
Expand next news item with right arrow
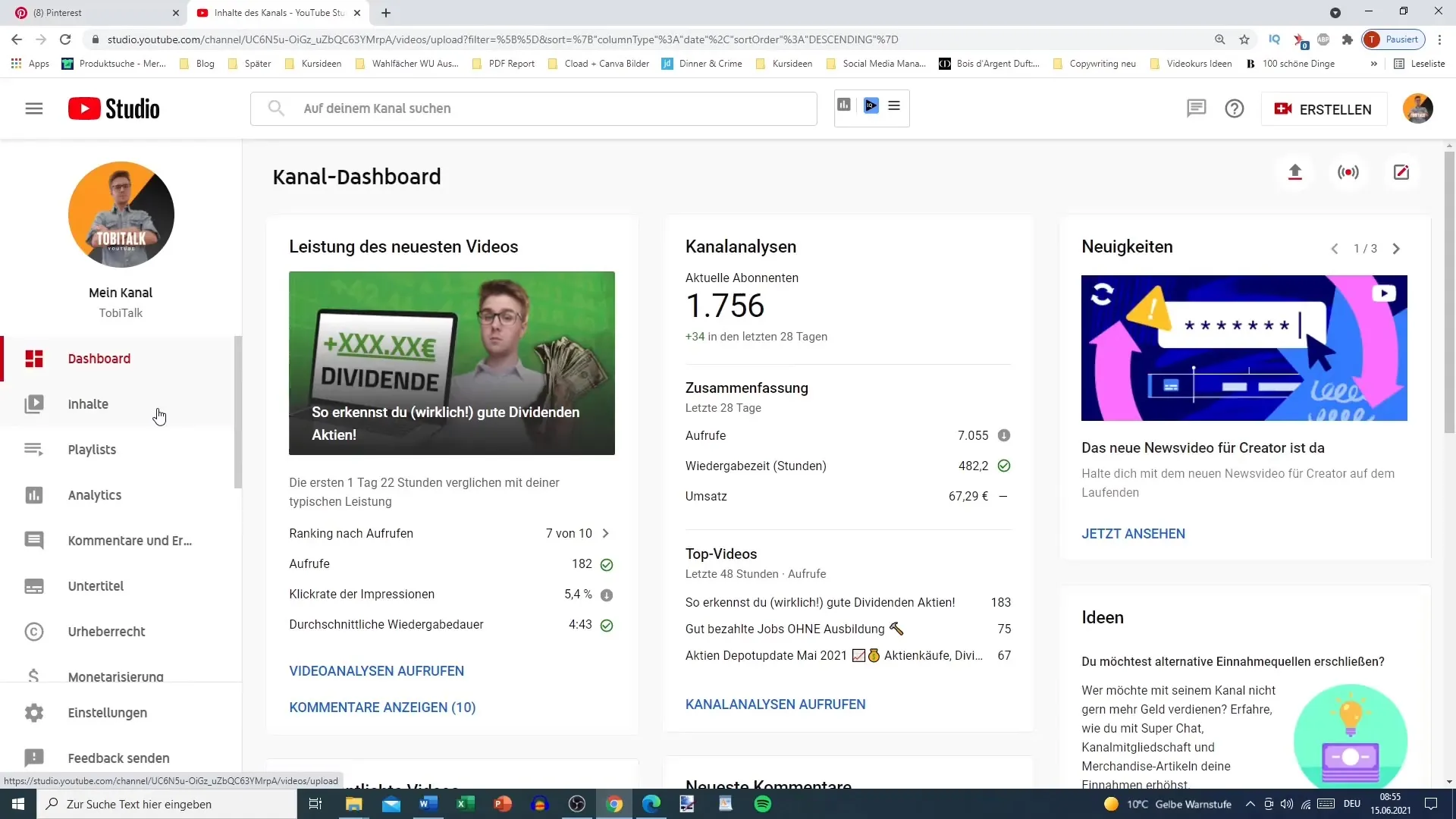click(1396, 248)
